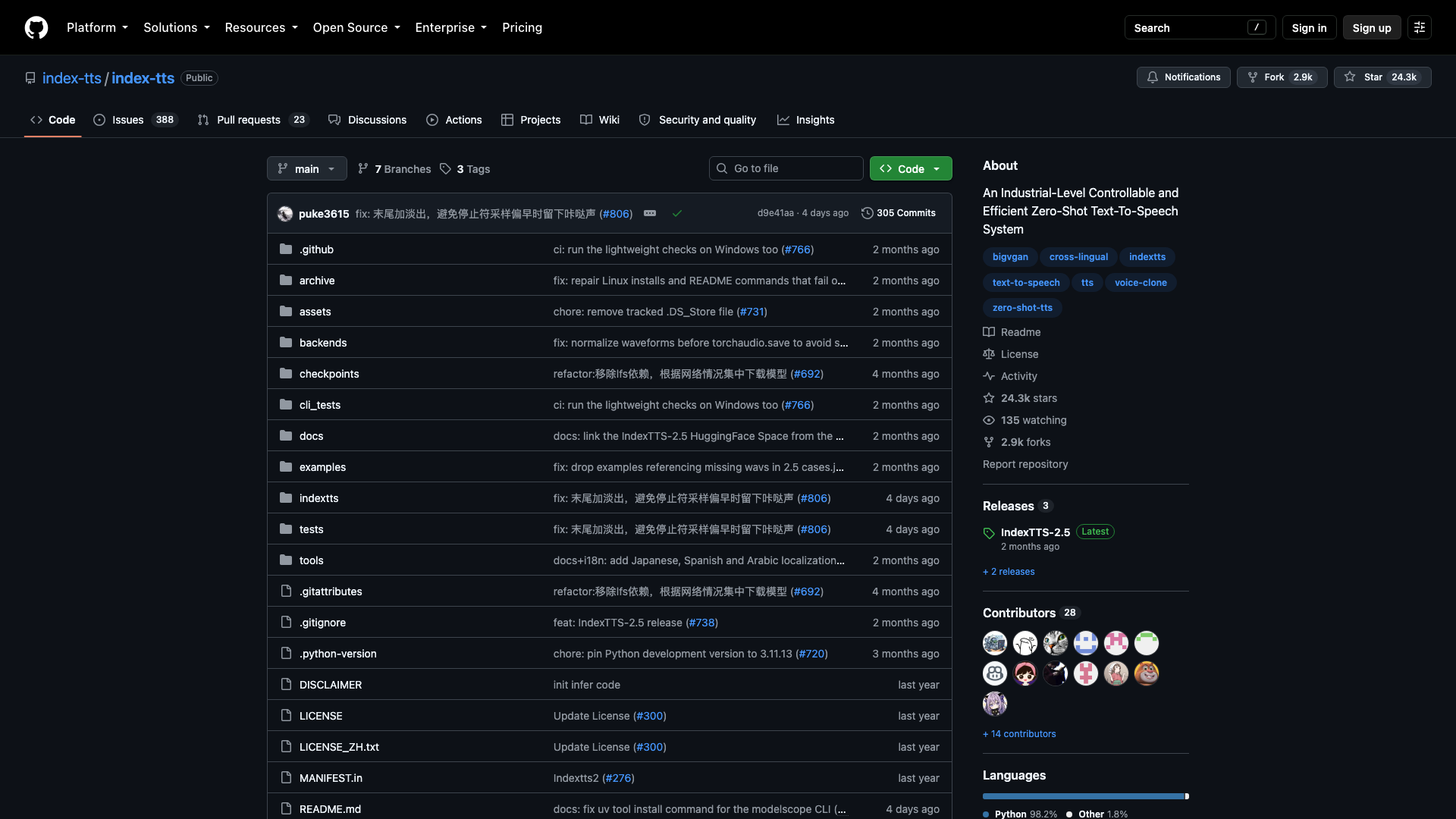Click the 7 Branches link with its branch icon
This screenshot has width=1456, height=819.
[394, 168]
